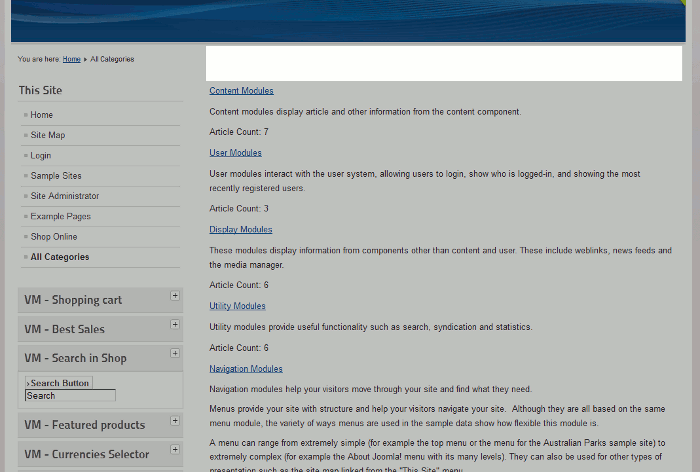This screenshot has width=700, height=472.
Task: Click the This Site heading
Action: 40,90
